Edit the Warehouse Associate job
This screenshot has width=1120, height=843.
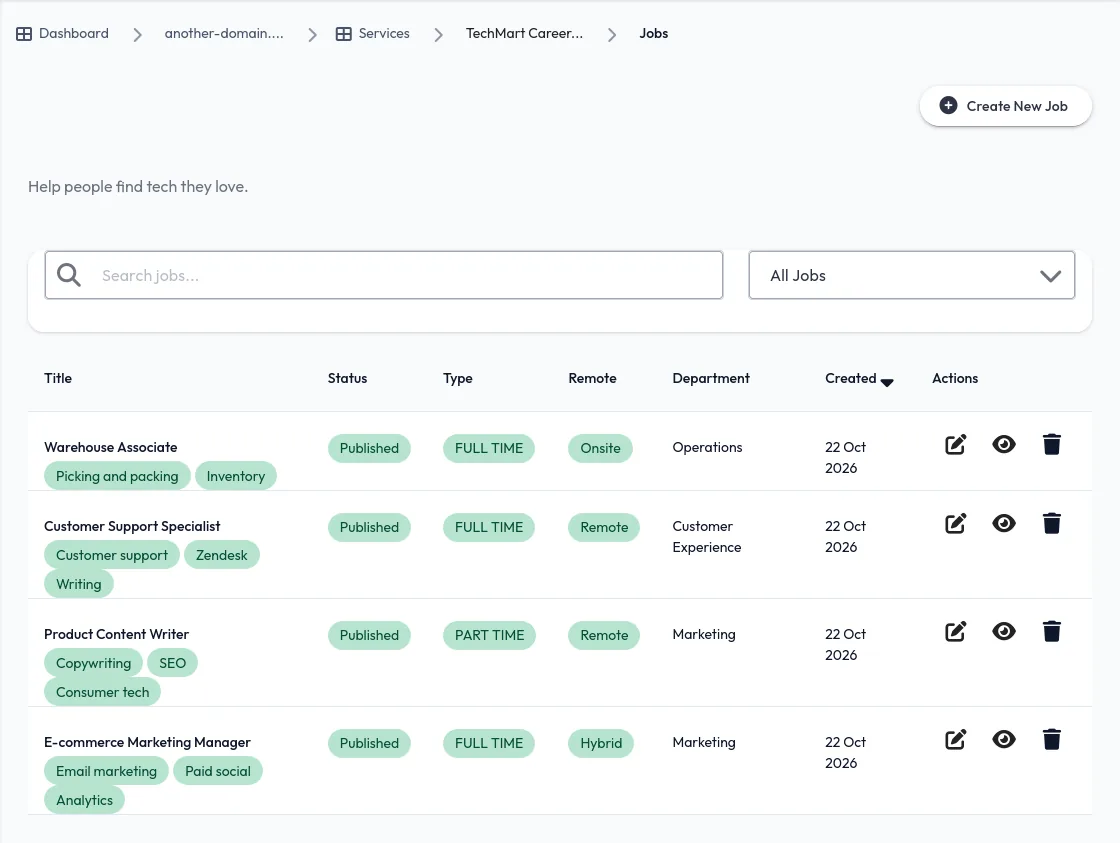[x=956, y=445]
